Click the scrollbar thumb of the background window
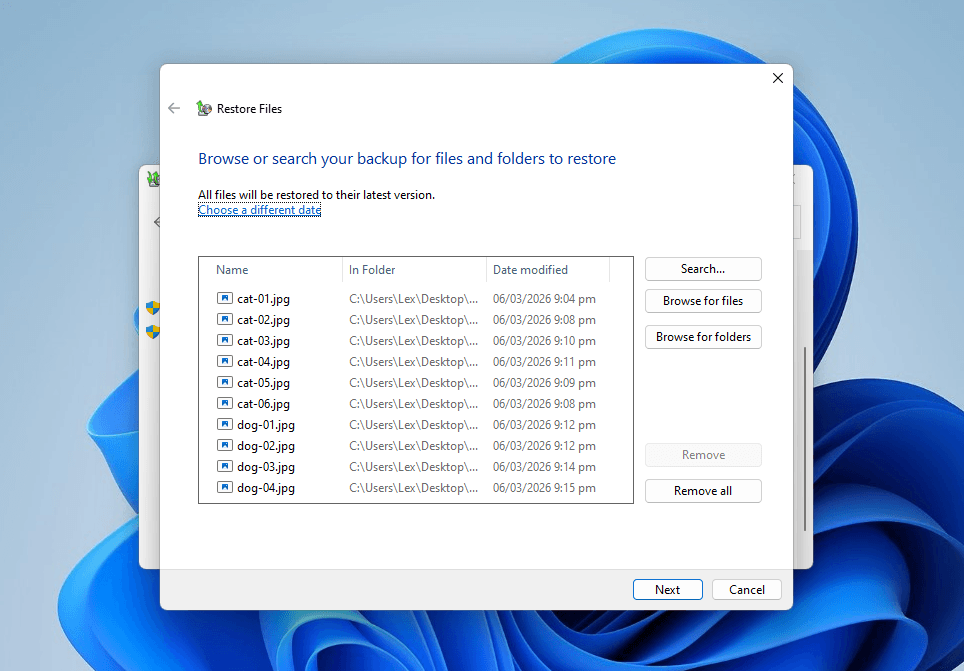Image resolution: width=964 pixels, height=671 pixels. 805,439
